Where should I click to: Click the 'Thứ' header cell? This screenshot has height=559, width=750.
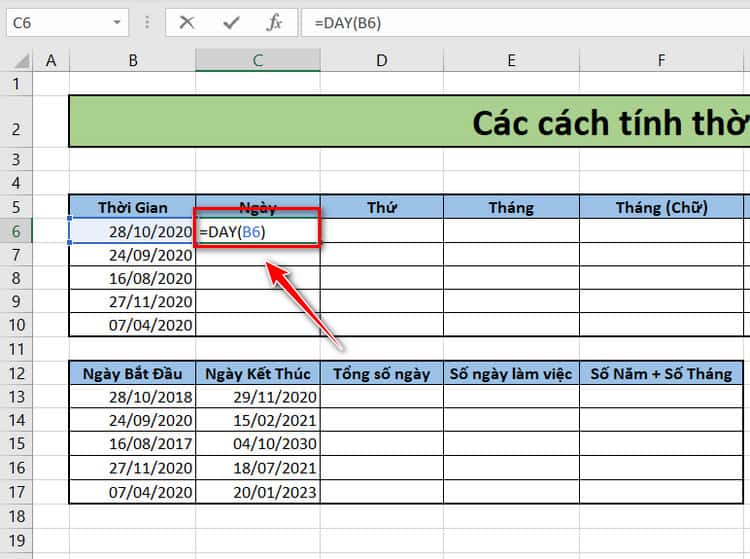[x=382, y=208]
